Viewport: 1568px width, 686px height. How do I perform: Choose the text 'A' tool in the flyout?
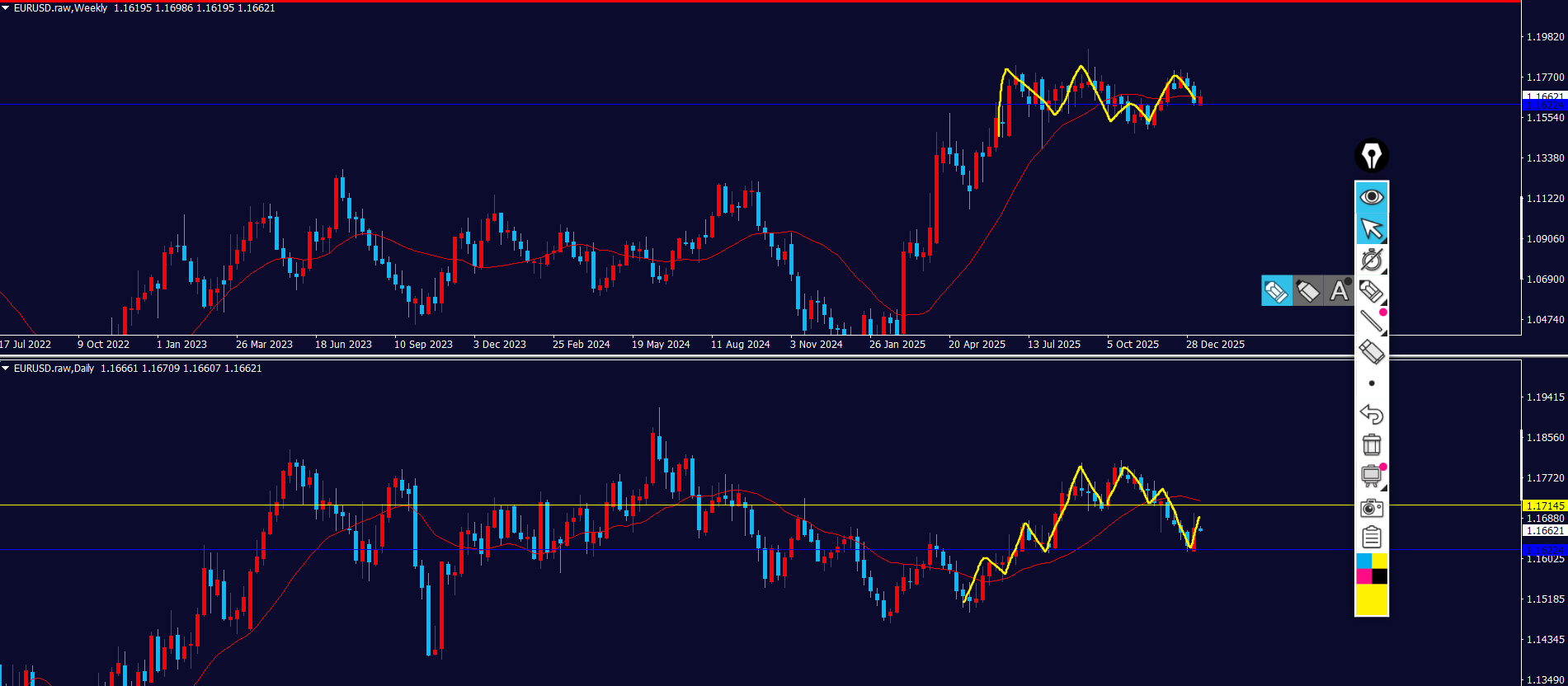click(1339, 291)
